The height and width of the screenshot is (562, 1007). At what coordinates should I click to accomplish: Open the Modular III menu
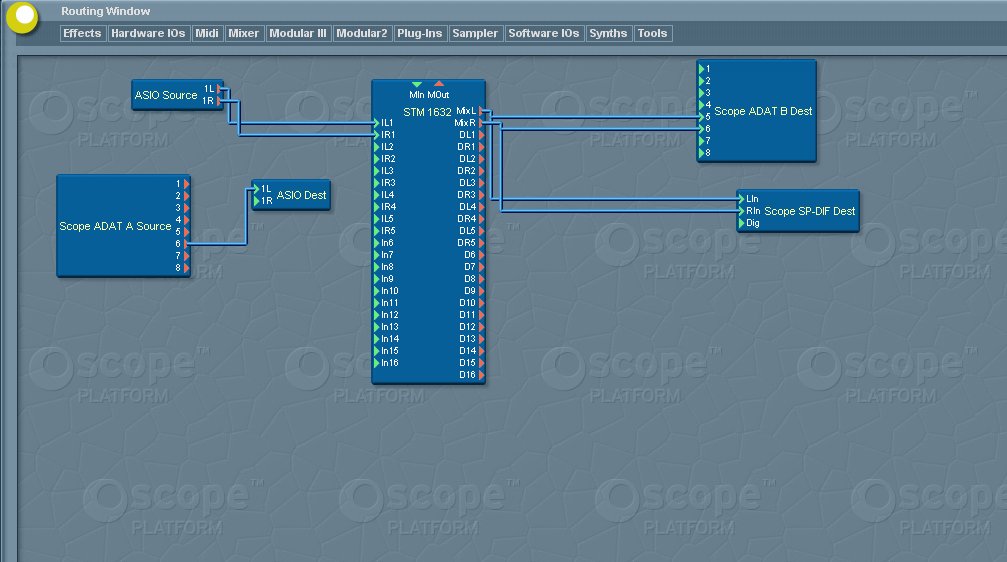[297, 33]
